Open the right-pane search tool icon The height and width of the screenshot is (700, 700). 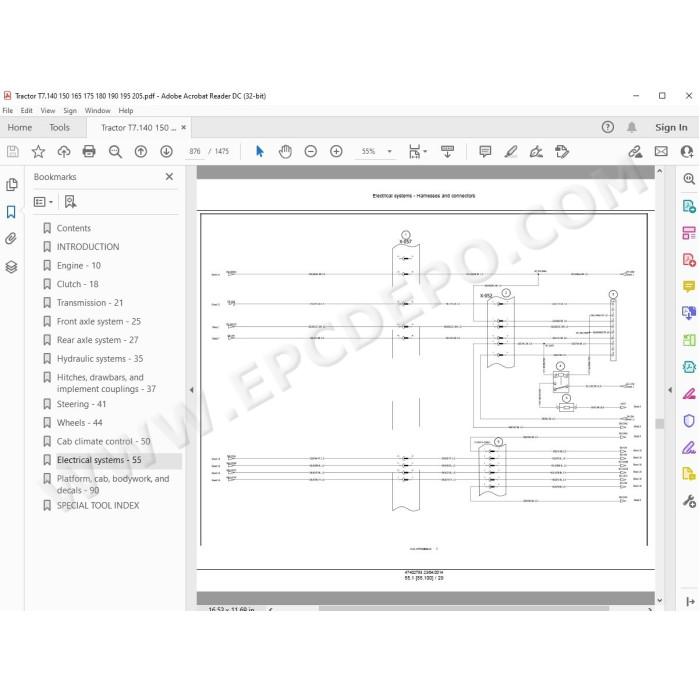(x=689, y=179)
